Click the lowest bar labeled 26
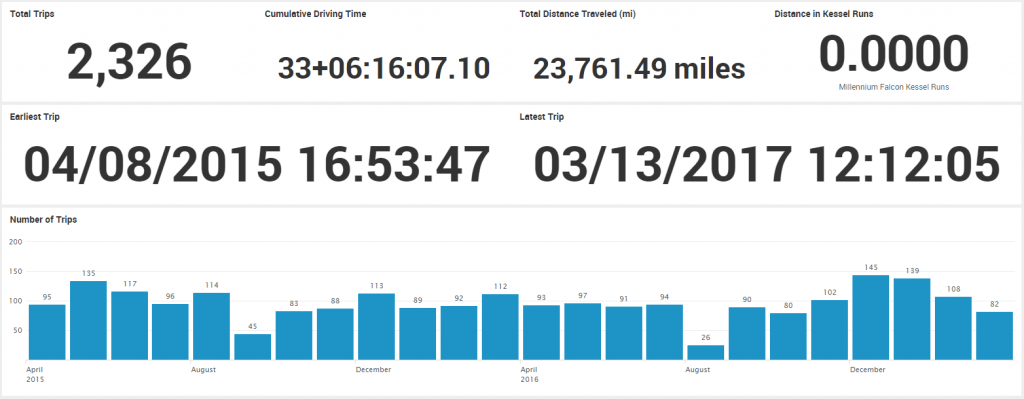This screenshot has width=1024, height=399. [x=706, y=353]
